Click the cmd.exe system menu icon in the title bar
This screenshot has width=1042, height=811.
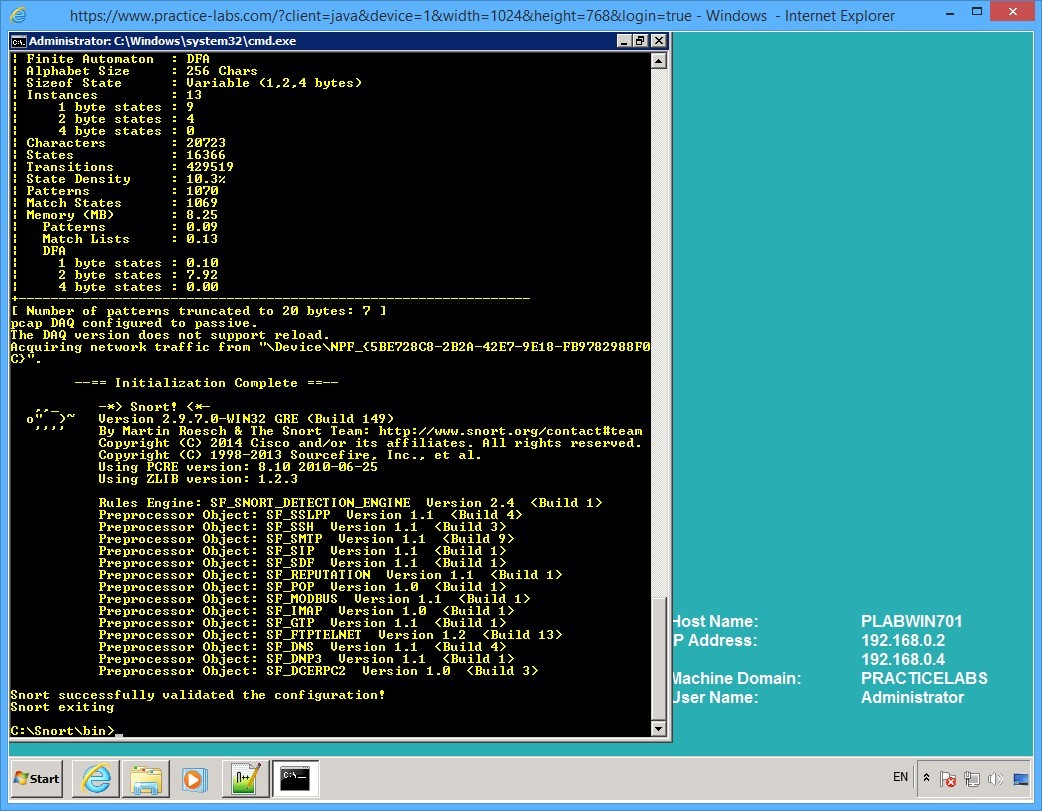[x=17, y=41]
